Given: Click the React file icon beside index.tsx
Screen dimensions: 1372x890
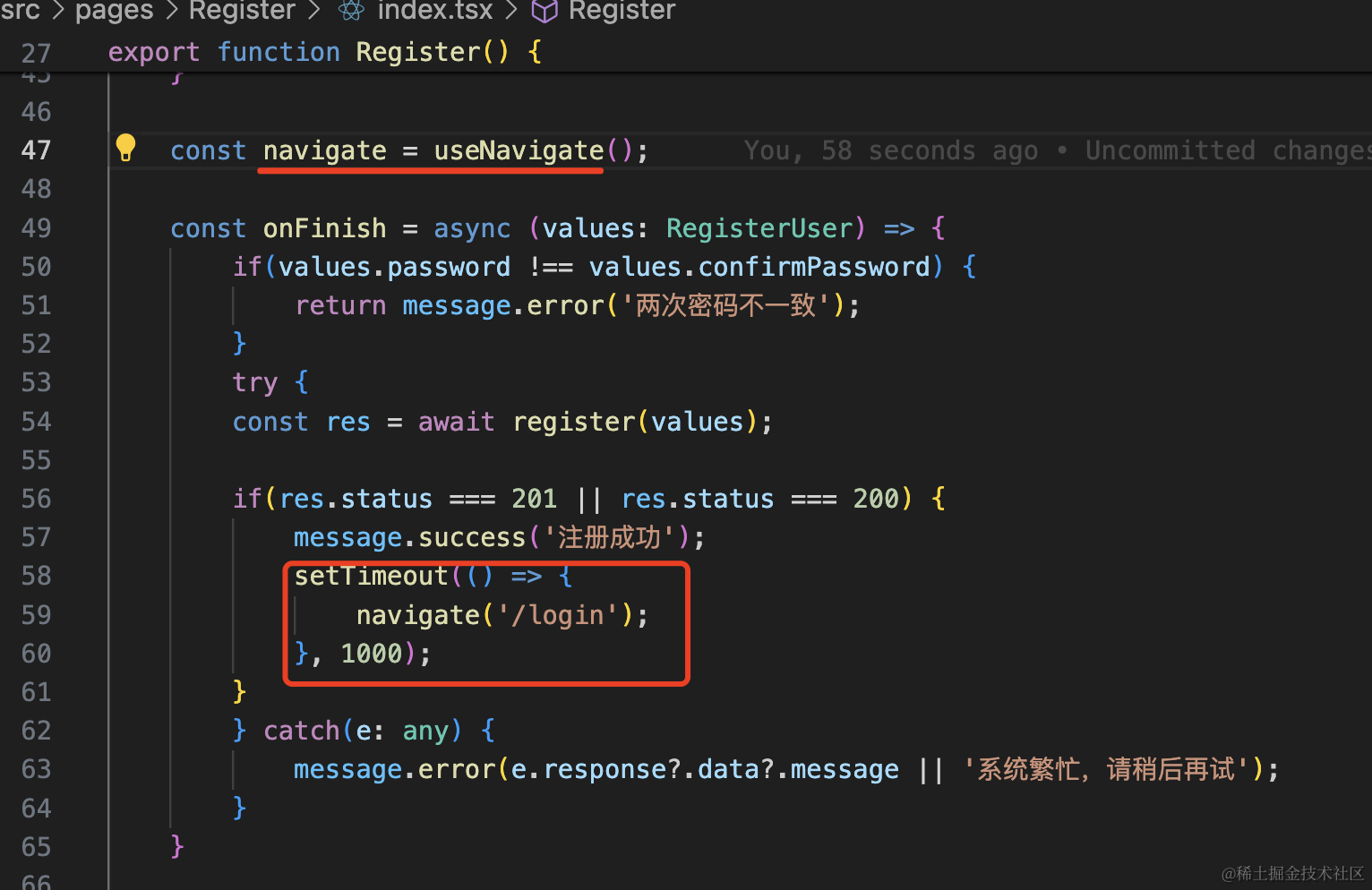Looking at the screenshot, I should (x=351, y=11).
